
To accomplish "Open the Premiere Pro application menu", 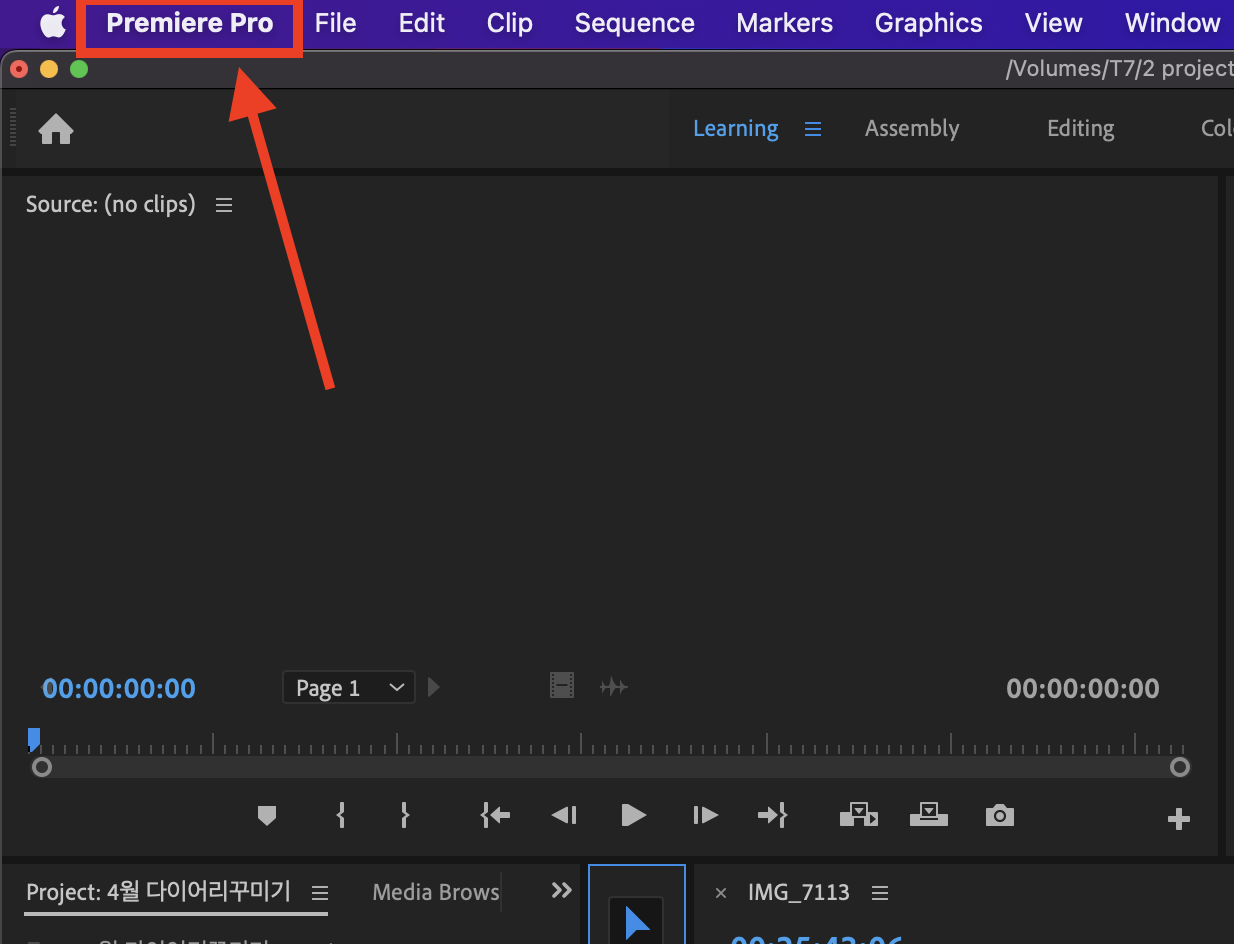I will coord(190,23).
